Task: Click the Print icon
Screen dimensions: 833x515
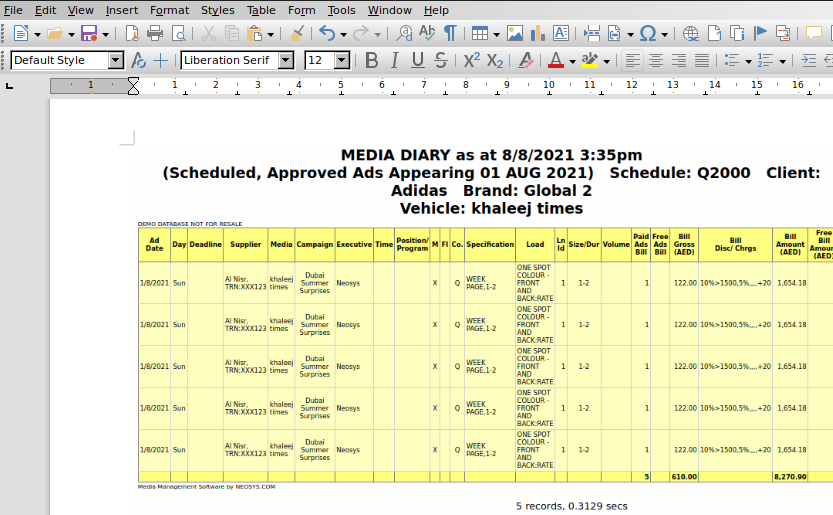Action: (x=155, y=33)
